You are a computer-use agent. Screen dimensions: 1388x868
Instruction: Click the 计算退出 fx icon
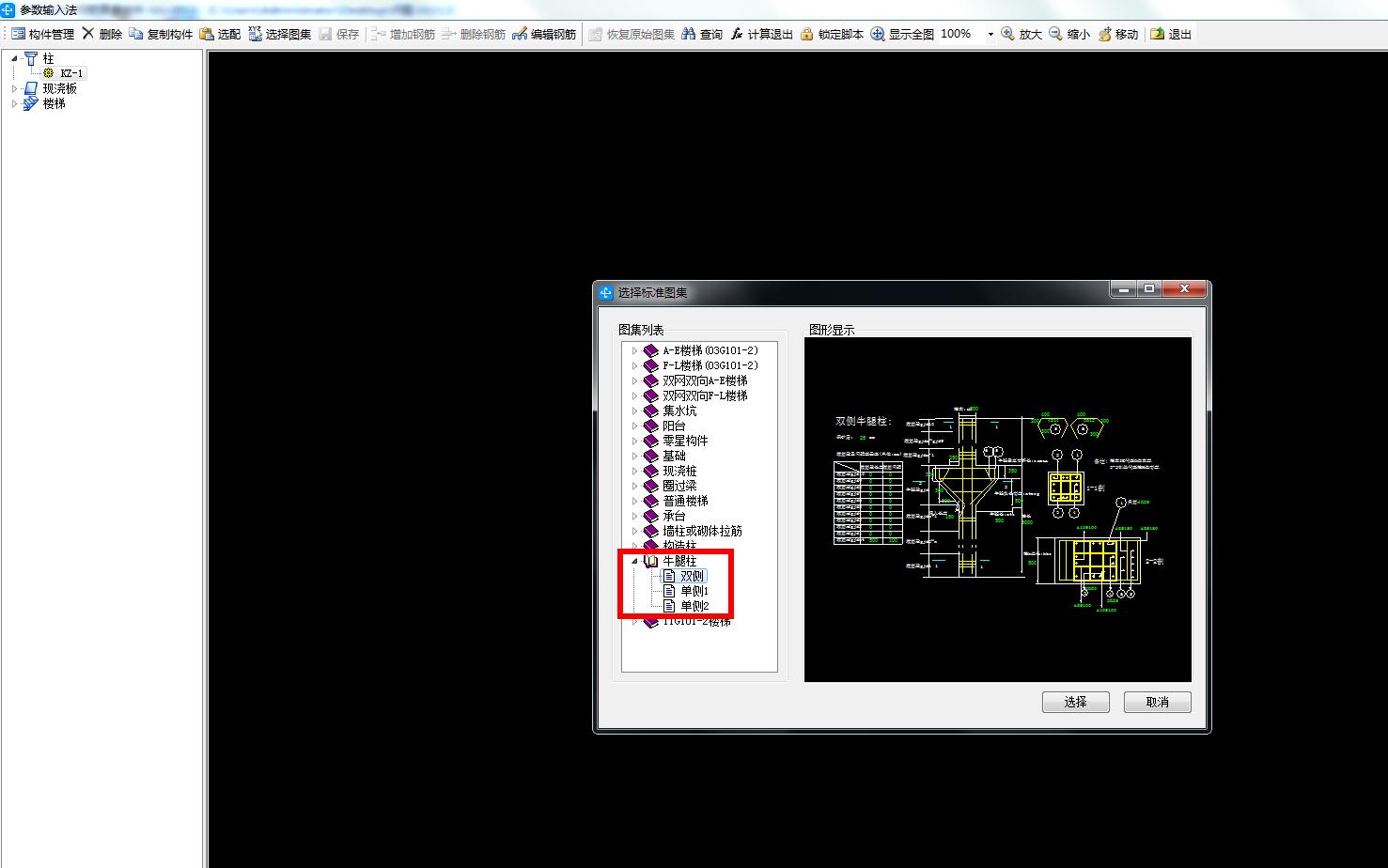pos(737,34)
